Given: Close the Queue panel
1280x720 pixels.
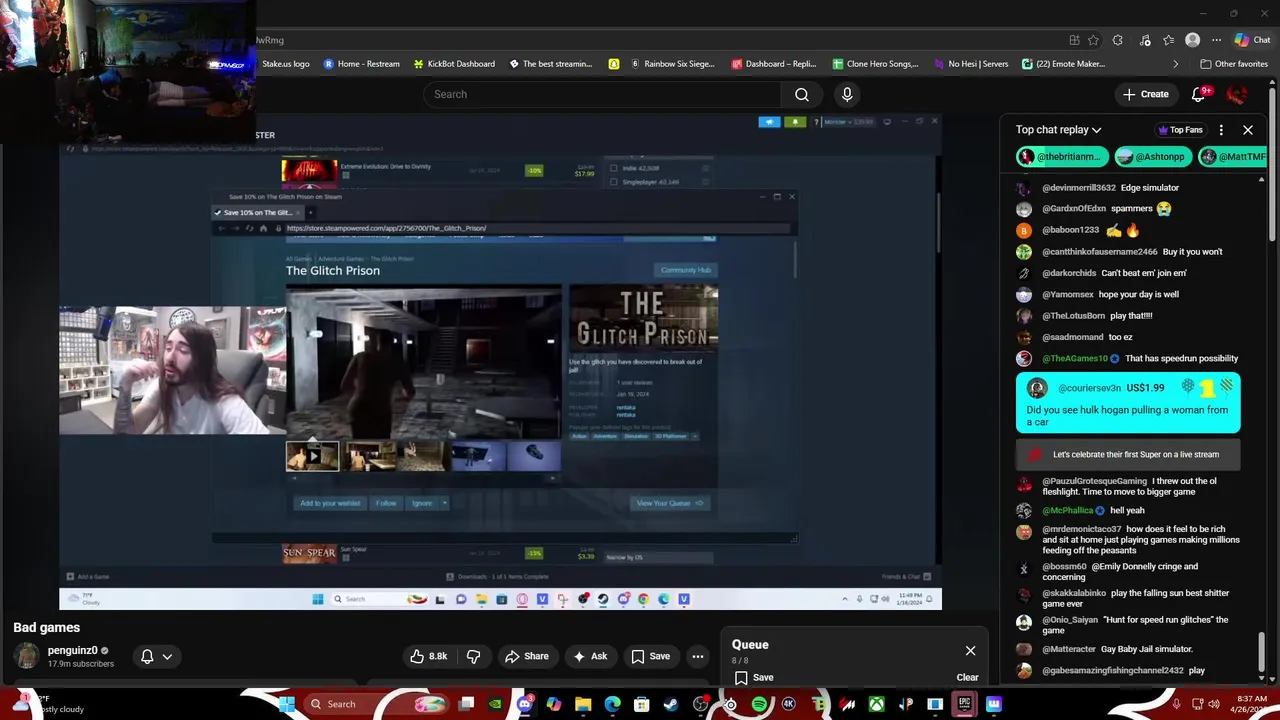Looking at the screenshot, I should point(970,651).
